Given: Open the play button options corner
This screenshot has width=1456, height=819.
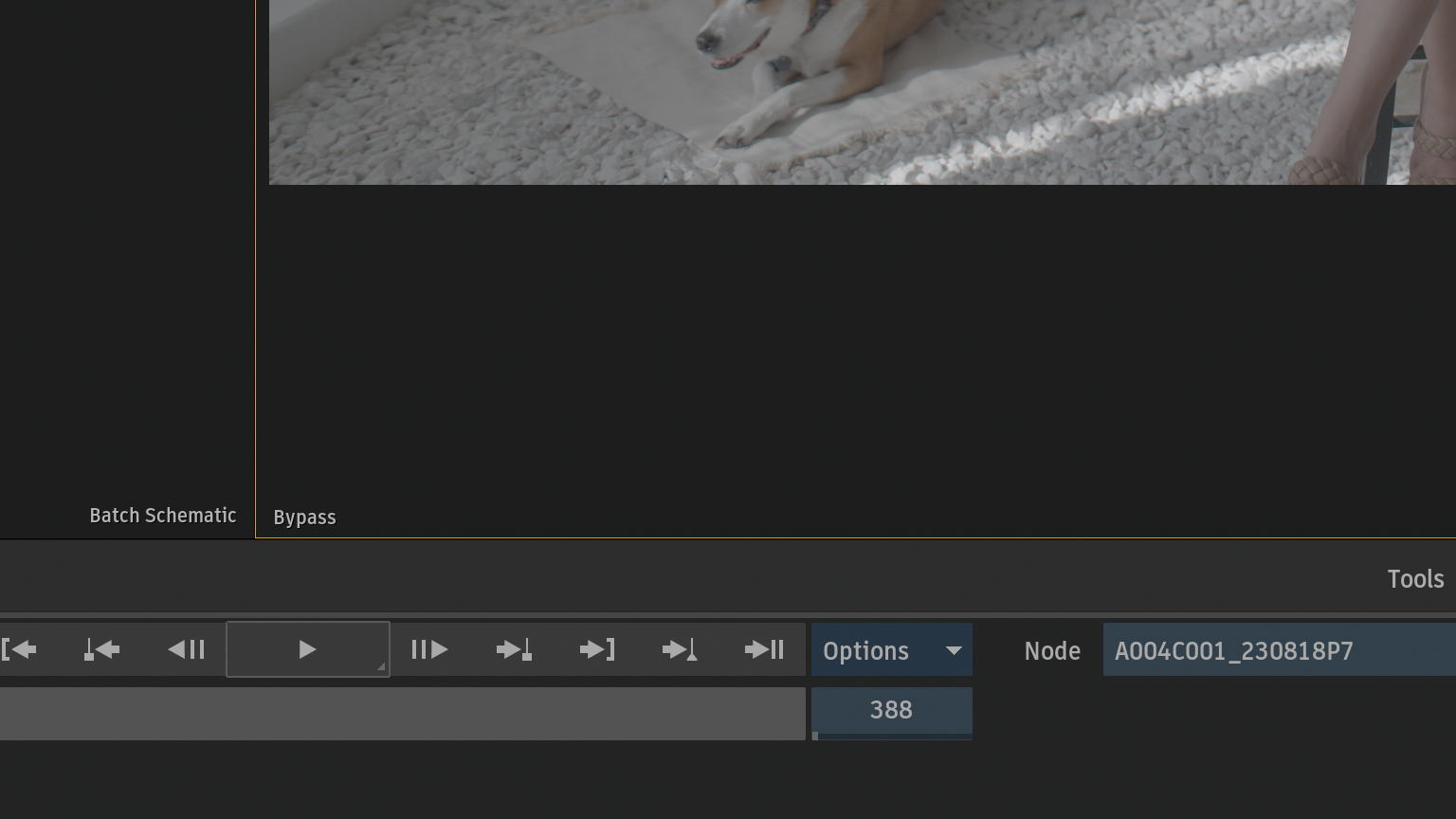Looking at the screenshot, I should pos(381,667).
